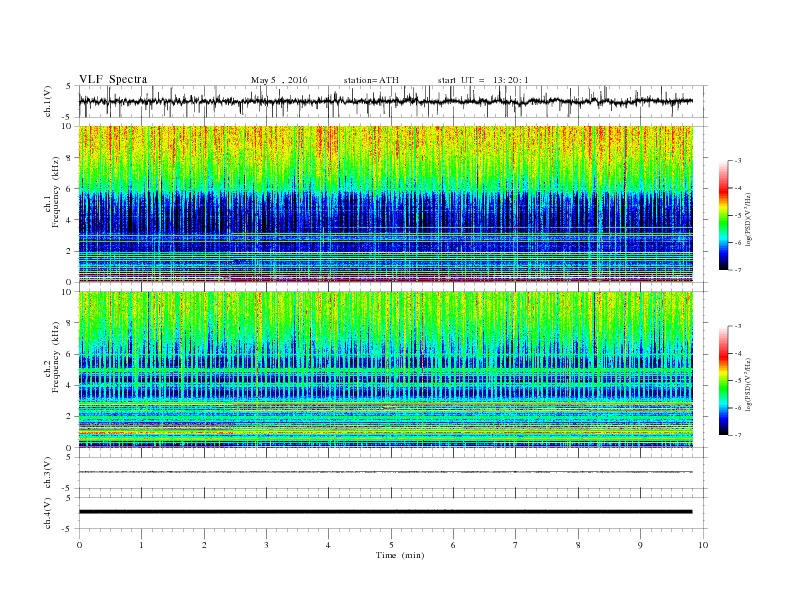Click the "station=ATH" header label
Viewport: 792px width, 612px height.
371,80
